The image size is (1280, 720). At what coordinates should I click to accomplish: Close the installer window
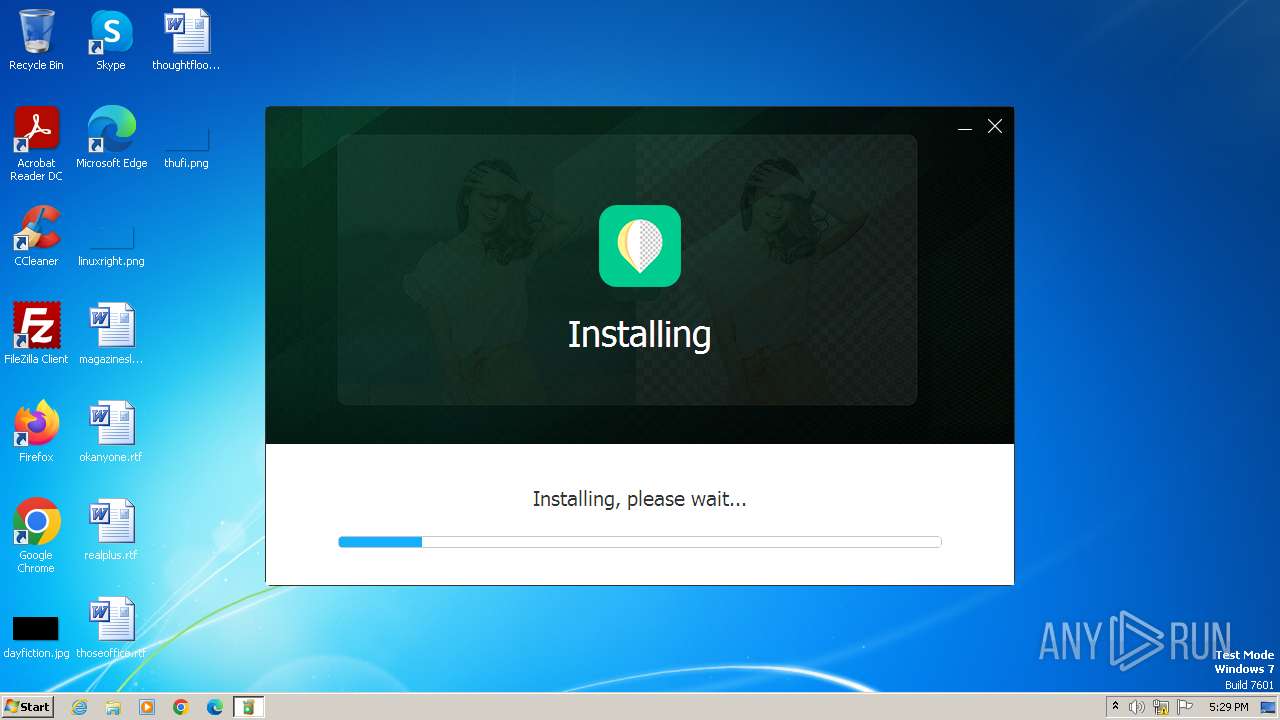coord(995,126)
